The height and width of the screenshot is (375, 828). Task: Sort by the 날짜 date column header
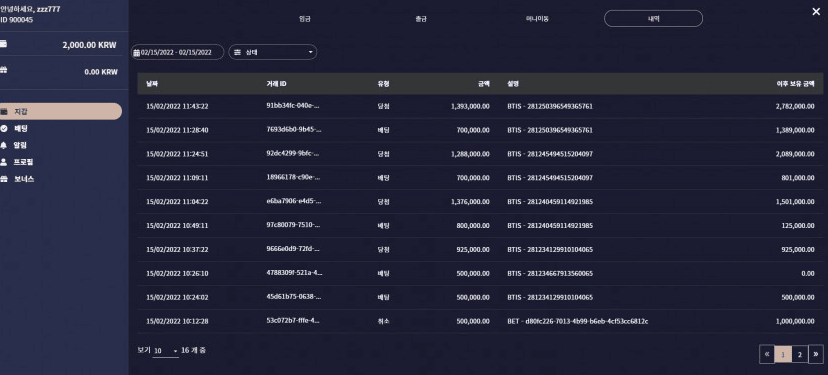(152, 84)
